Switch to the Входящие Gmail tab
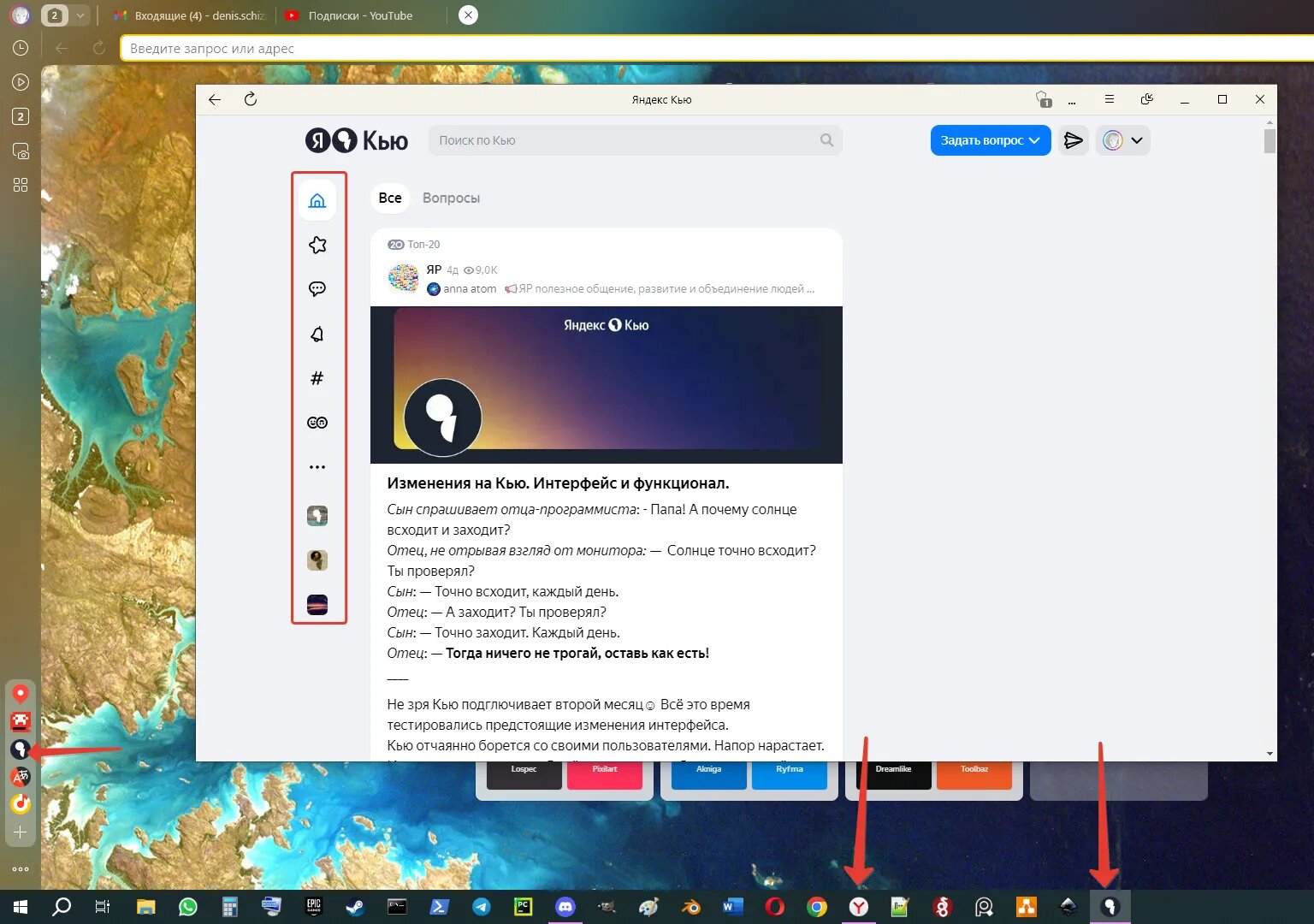Image resolution: width=1314 pixels, height=924 pixels. 190,15
